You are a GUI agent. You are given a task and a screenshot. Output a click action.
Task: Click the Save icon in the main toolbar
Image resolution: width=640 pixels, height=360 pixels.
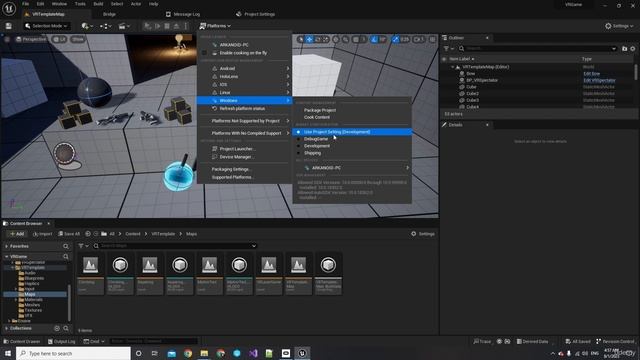click(8, 26)
